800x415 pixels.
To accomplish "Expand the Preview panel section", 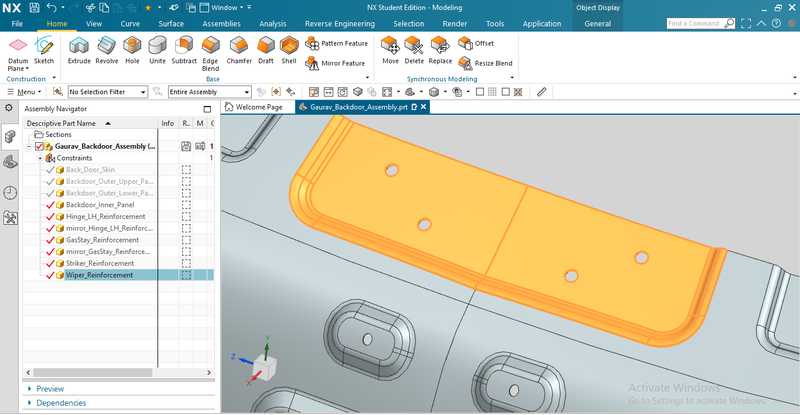I will coord(50,389).
